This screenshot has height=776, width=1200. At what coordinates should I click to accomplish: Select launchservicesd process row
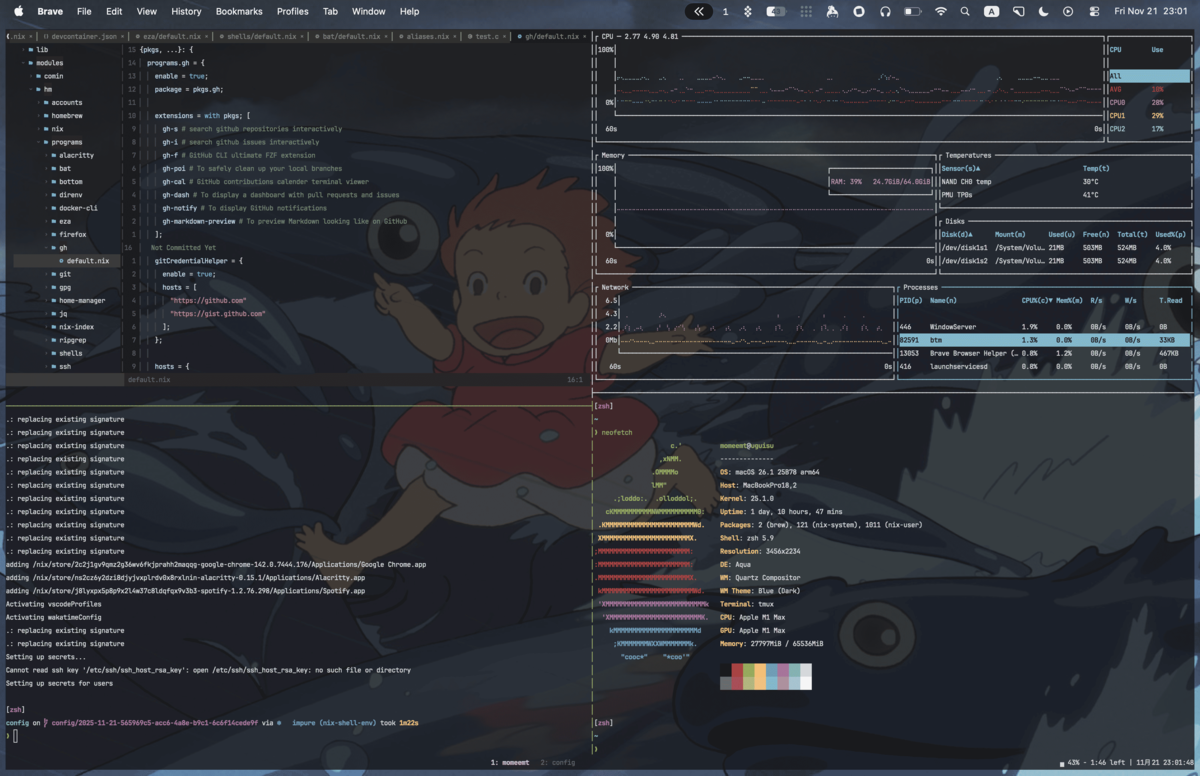(1045, 366)
